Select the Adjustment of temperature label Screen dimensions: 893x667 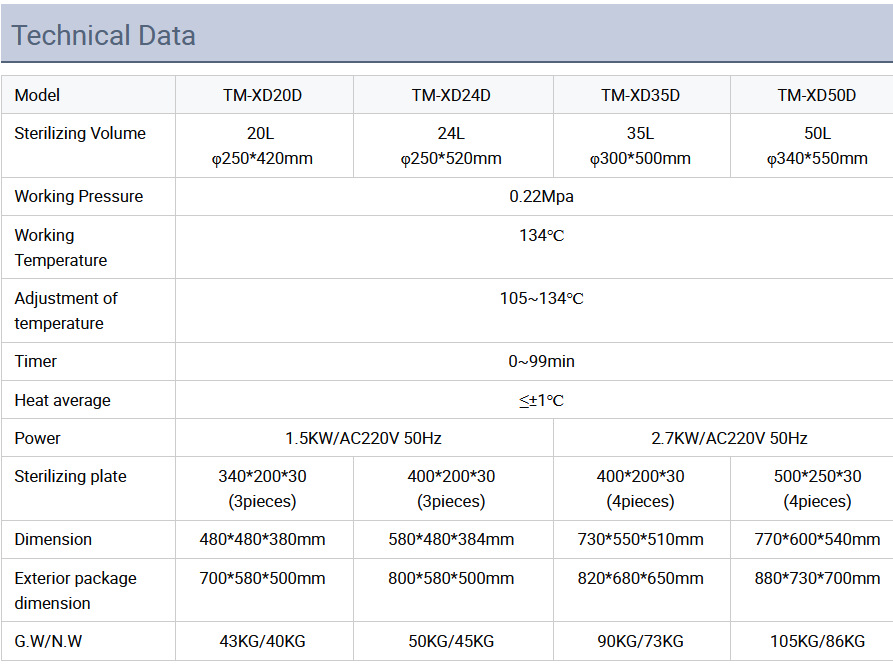coord(66,311)
